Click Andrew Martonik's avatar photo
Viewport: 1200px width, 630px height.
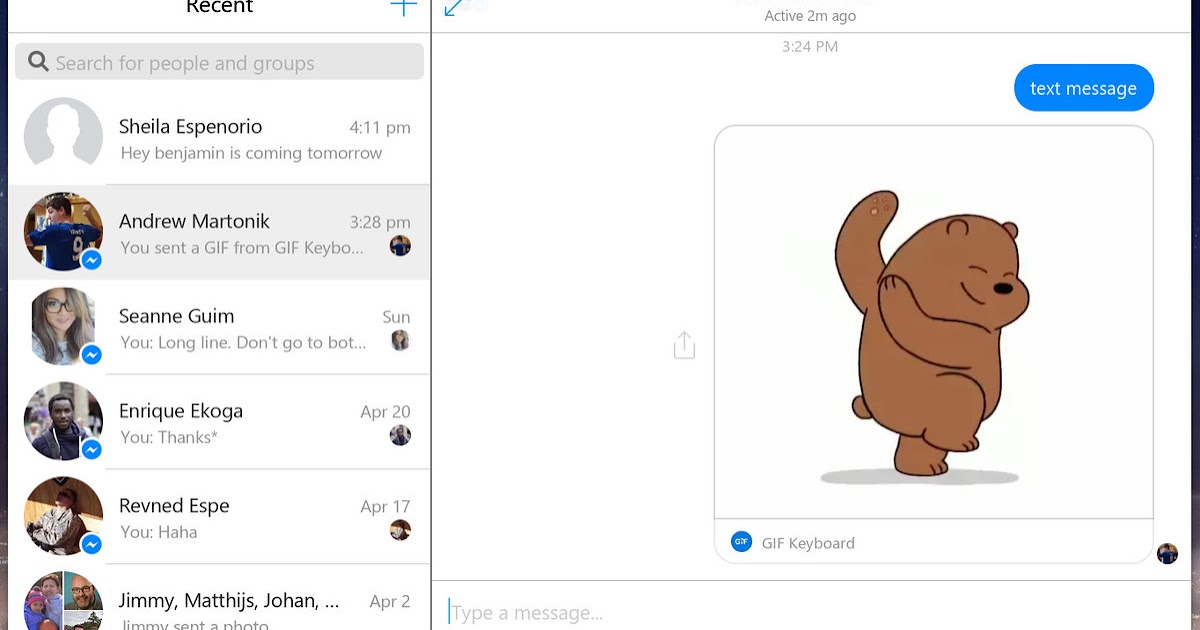[x=63, y=232]
